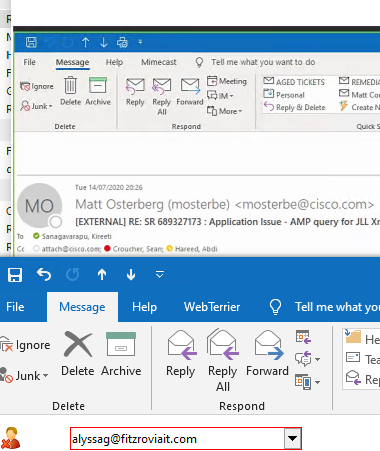Image resolution: width=380 pixels, height=451 pixels.
Task: Open File tab in lower Outlook window
Action: point(15,307)
